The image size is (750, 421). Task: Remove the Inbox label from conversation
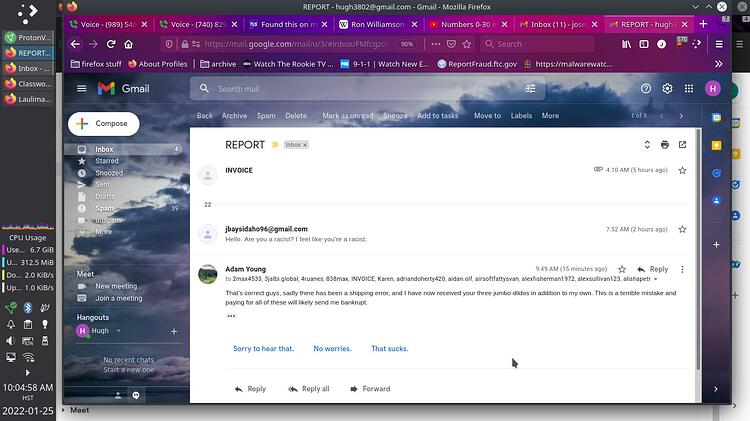coord(305,145)
